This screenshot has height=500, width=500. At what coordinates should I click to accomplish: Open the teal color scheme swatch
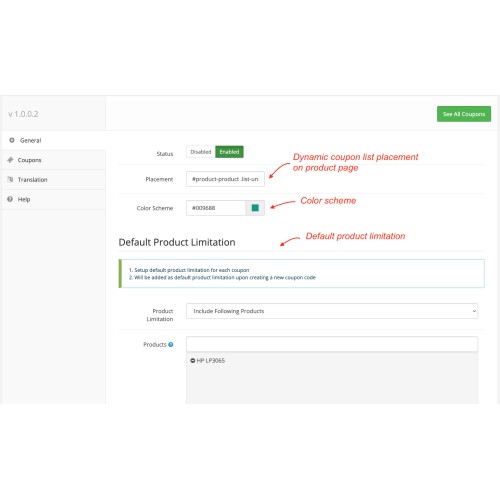pyautogui.click(x=255, y=208)
